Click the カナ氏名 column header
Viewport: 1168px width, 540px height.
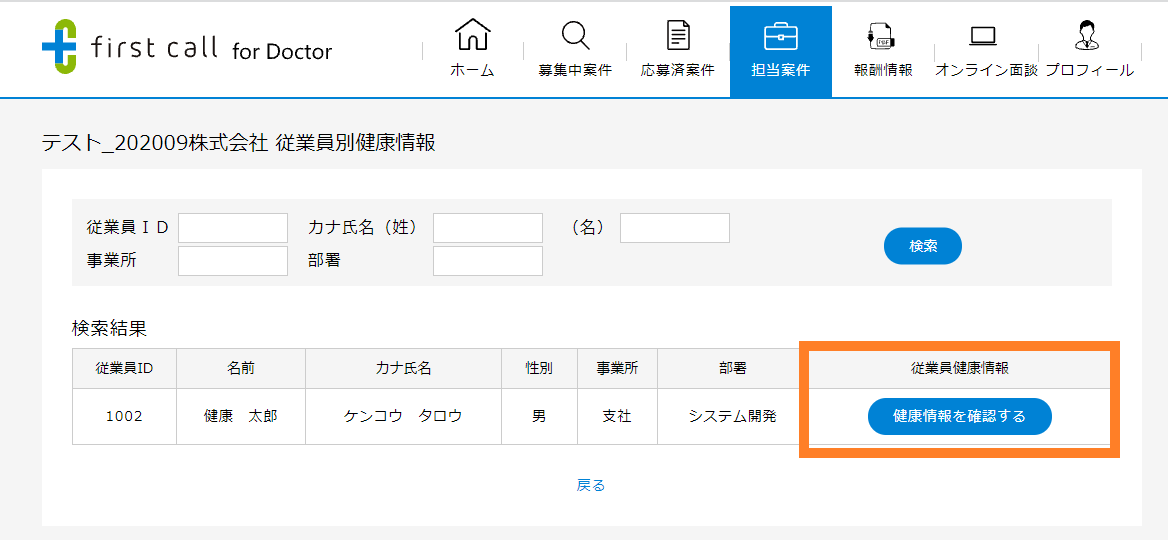(403, 368)
